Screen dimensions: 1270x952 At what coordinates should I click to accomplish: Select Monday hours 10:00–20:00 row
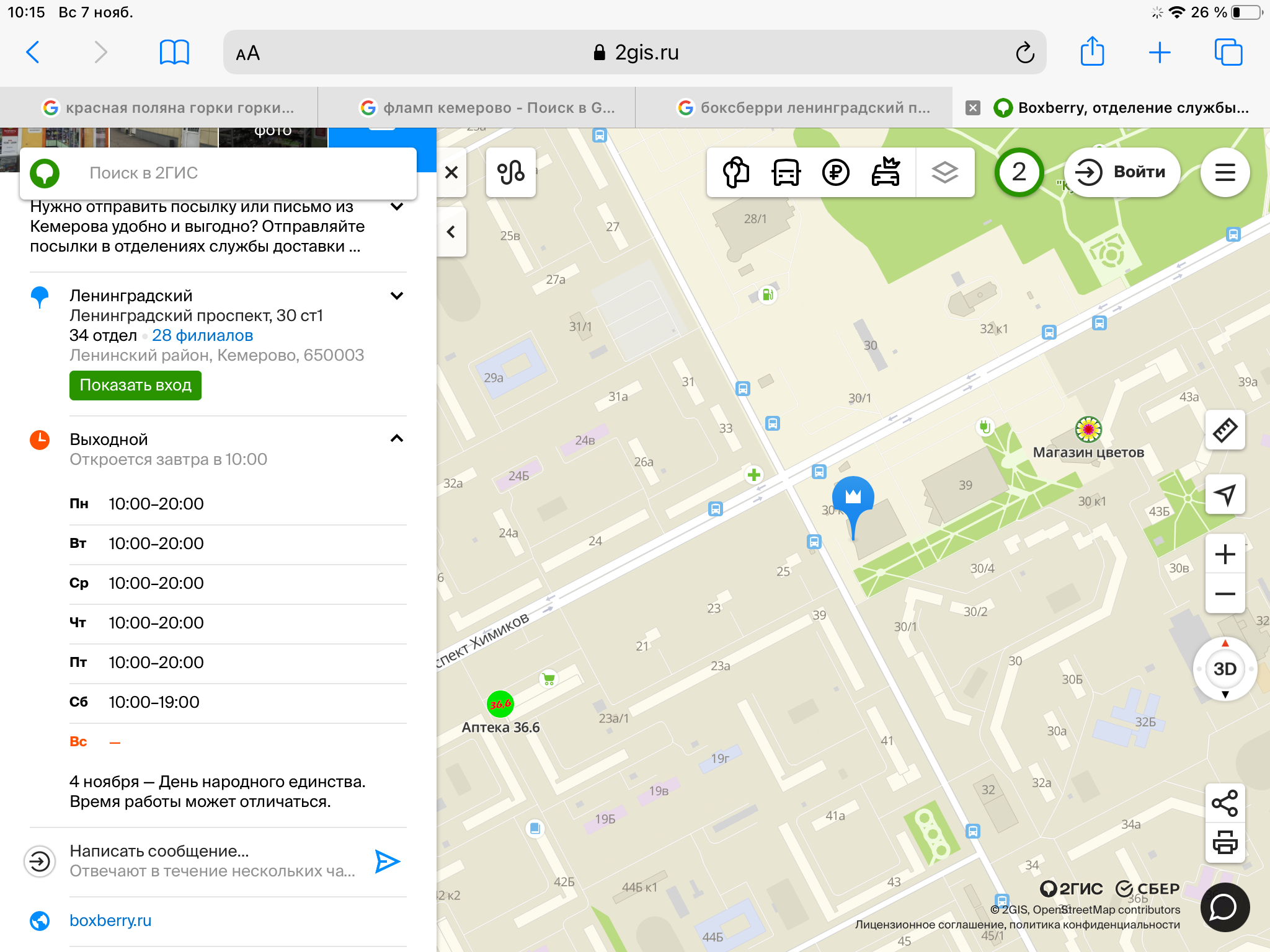click(x=238, y=504)
